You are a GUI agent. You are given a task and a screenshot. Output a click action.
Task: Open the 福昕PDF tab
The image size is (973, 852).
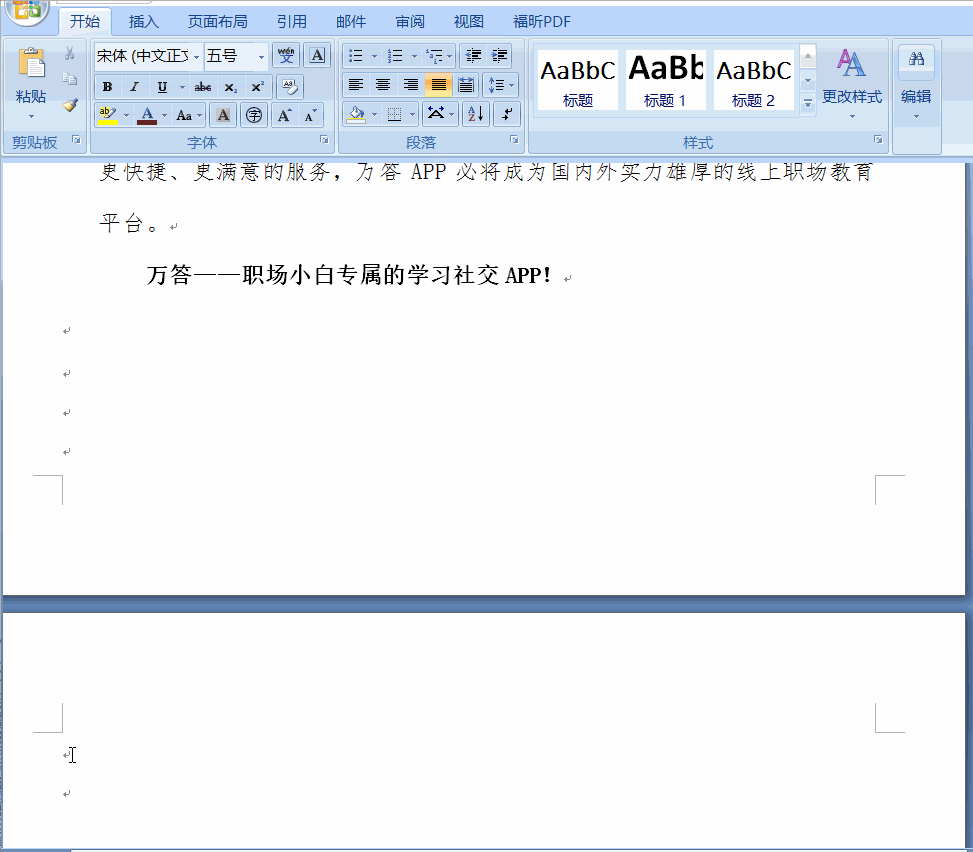coord(542,22)
